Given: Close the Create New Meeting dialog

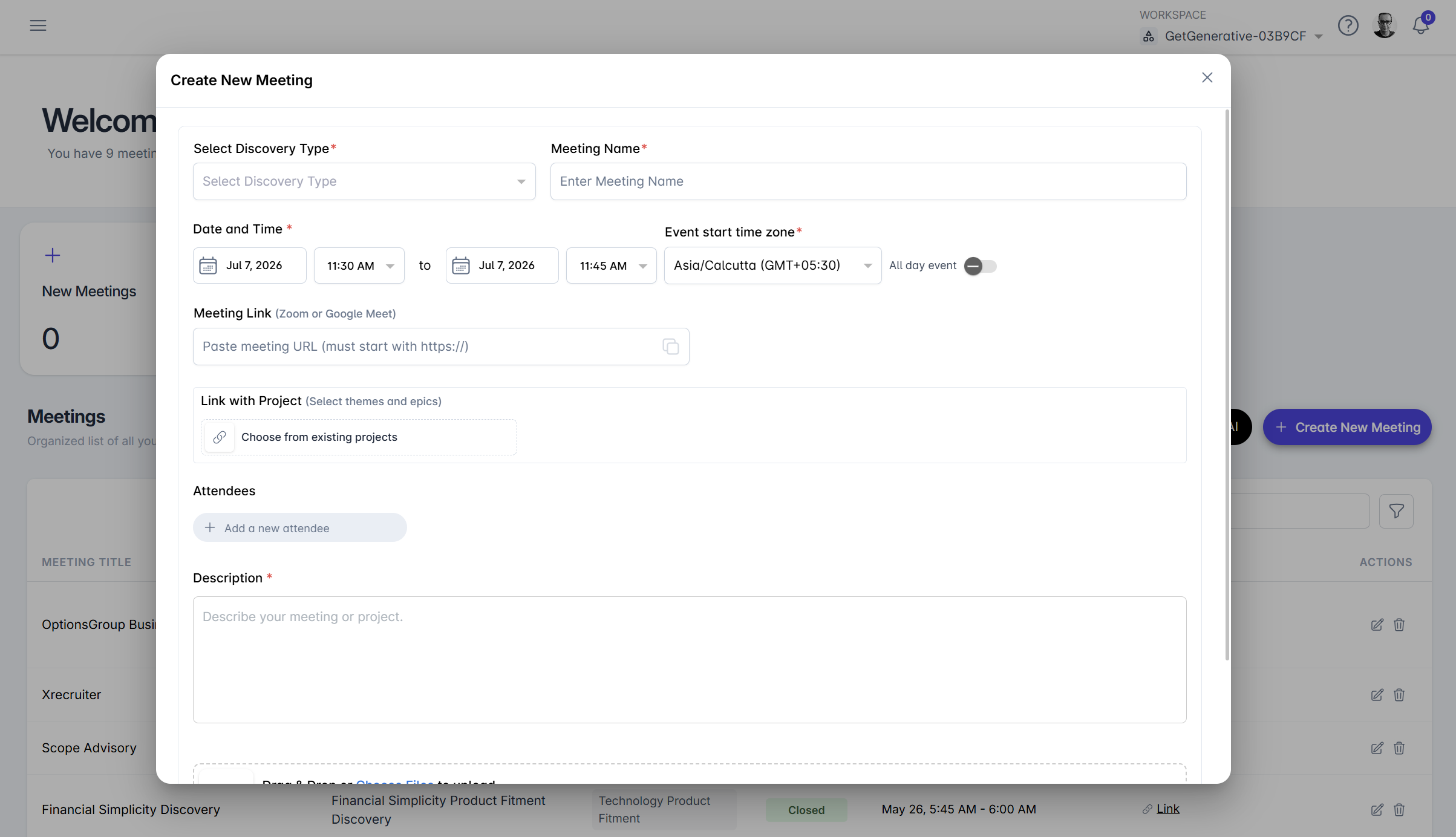Looking at the screenshot, I should pyautogui.click(x=1207, y=77).
